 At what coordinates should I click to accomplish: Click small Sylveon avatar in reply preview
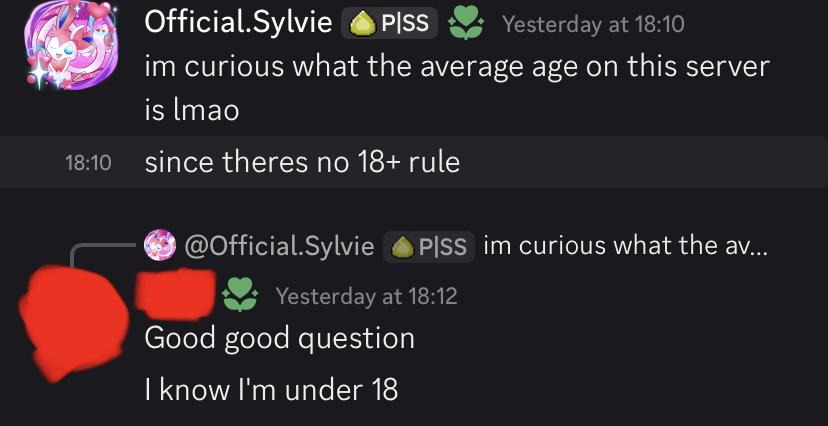coord(160,245)
